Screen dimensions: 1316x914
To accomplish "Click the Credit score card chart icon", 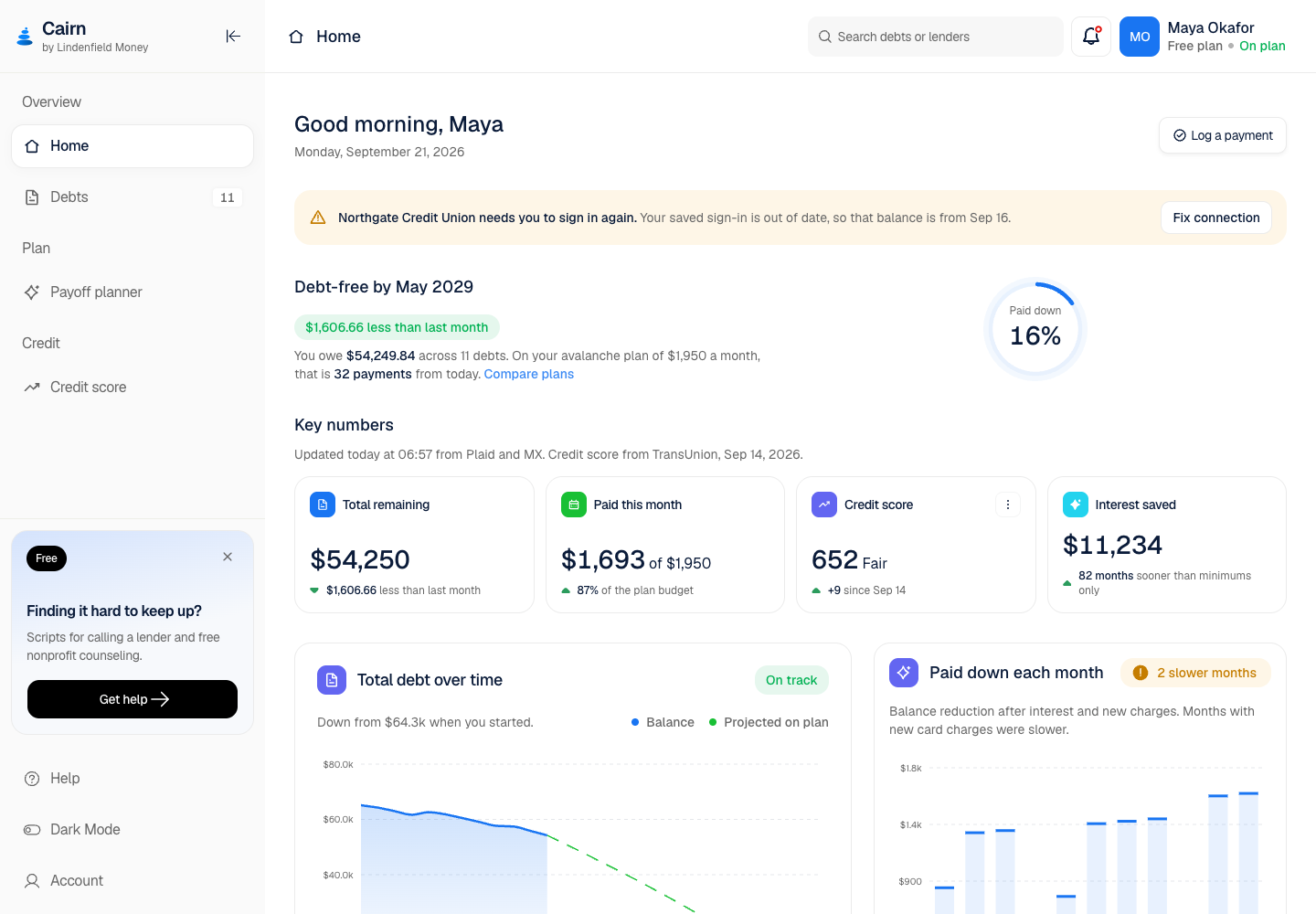I will click(x=824, y=505).
